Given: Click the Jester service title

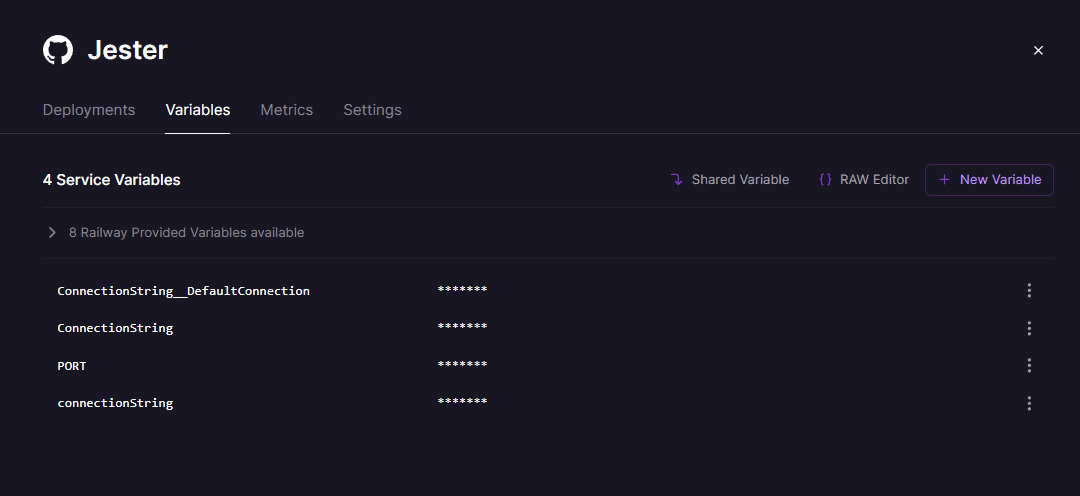Looking at the screenshot, I should (128, 50).
